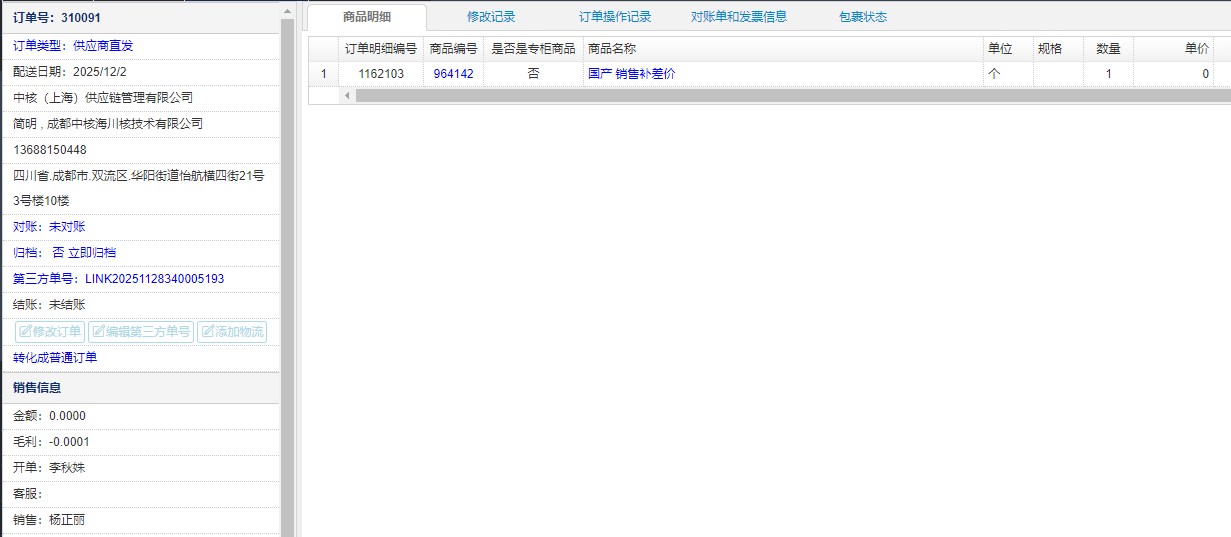Click the table's horizontal scroll-left arrow

(x=348, y=96)
